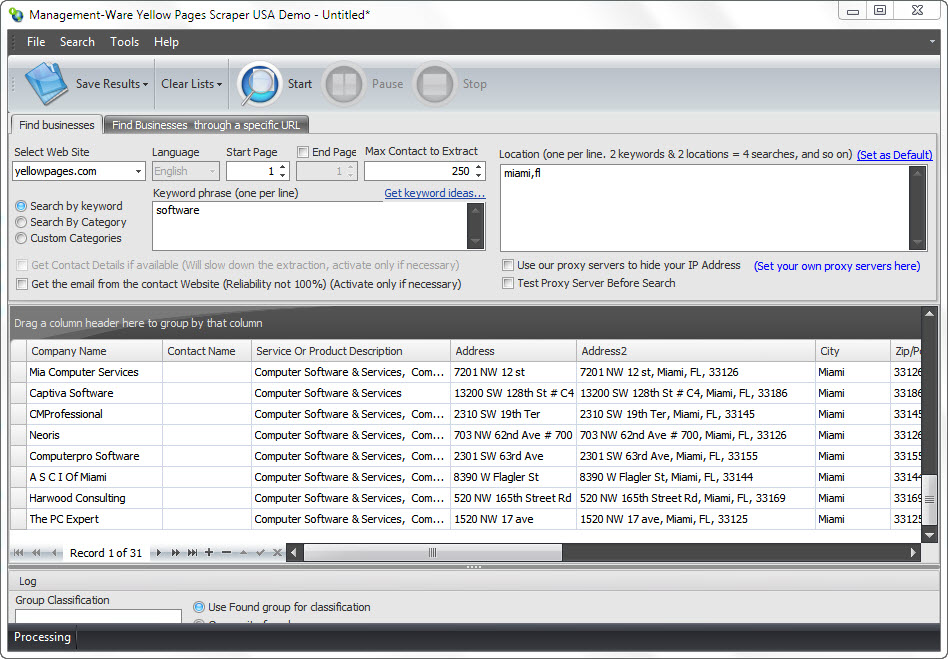This screenshot has width=948, height=659.
Task: Sort by Company Name column header
Action: pos(94,351)
